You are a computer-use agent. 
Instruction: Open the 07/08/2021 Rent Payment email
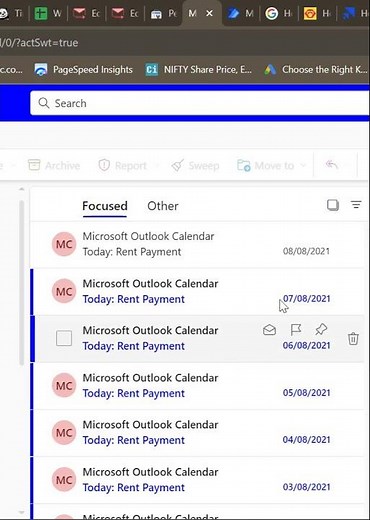pos(197,292)
